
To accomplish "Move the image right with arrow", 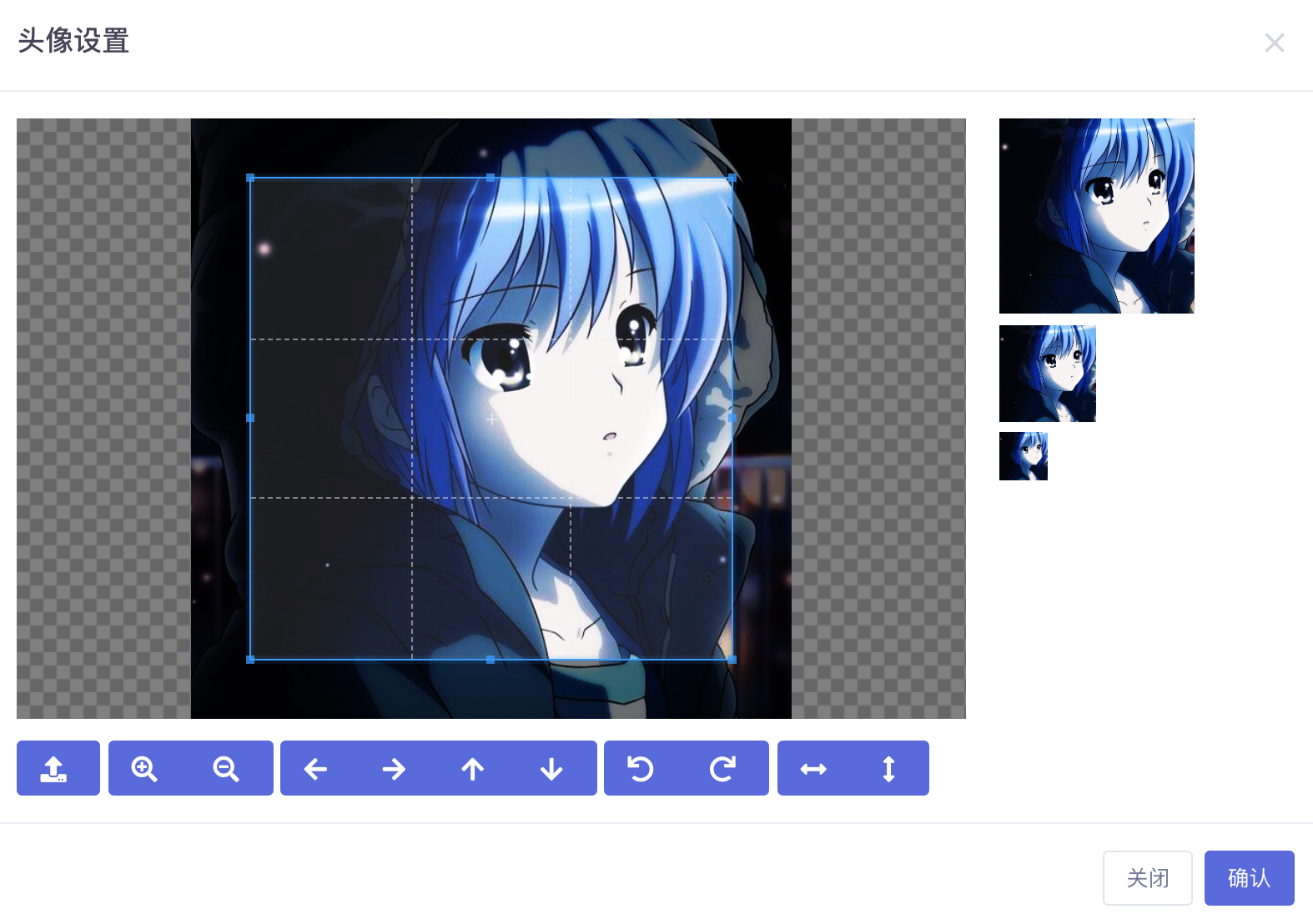I will (394, 768).
